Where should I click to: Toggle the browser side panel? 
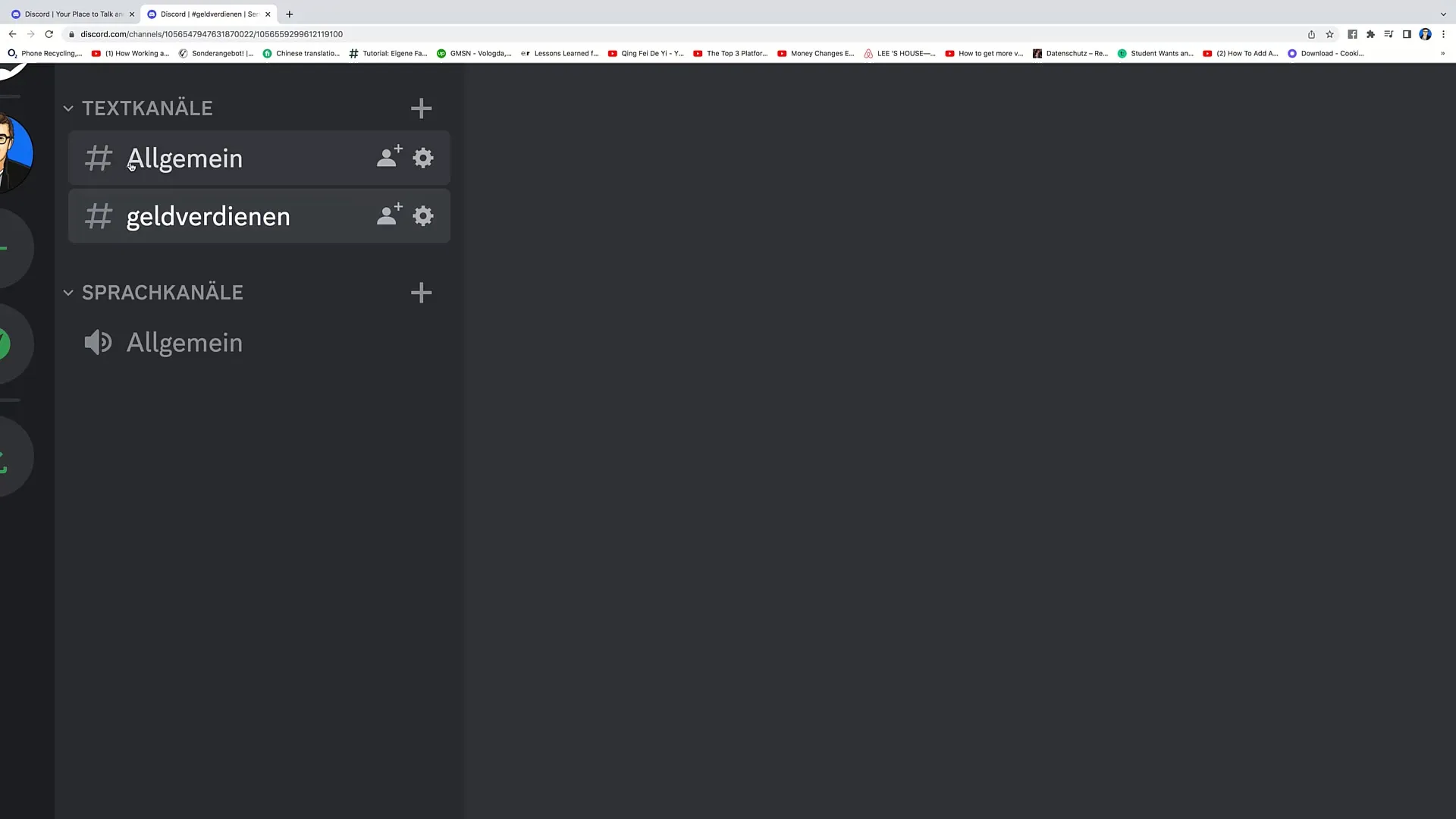[x=1407, y=34]
